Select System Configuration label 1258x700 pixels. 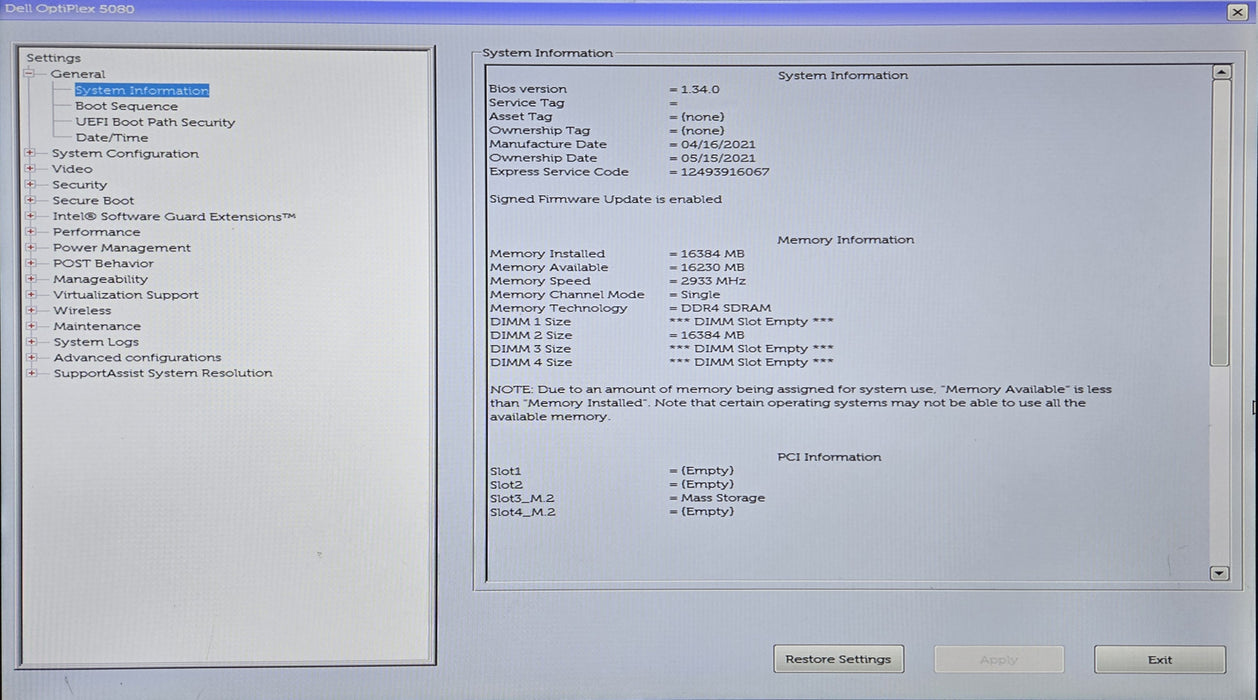coord(125,153)
